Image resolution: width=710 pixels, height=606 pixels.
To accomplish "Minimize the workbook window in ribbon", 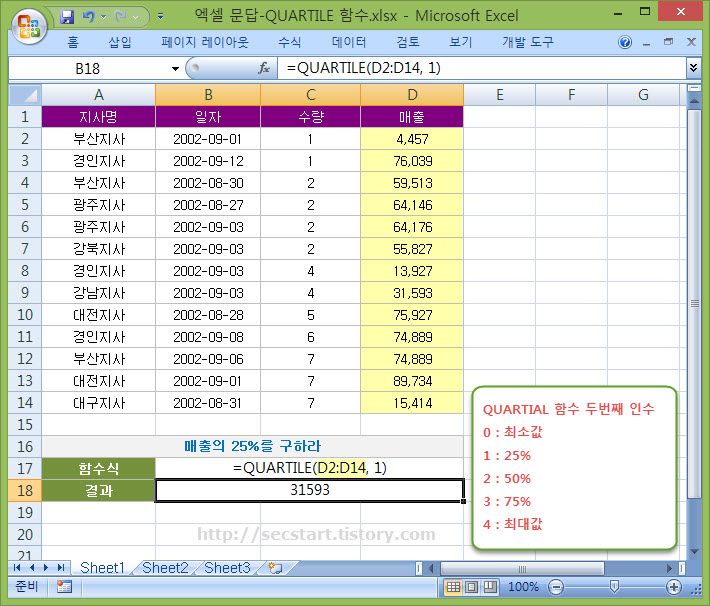I will click(647, 43).
